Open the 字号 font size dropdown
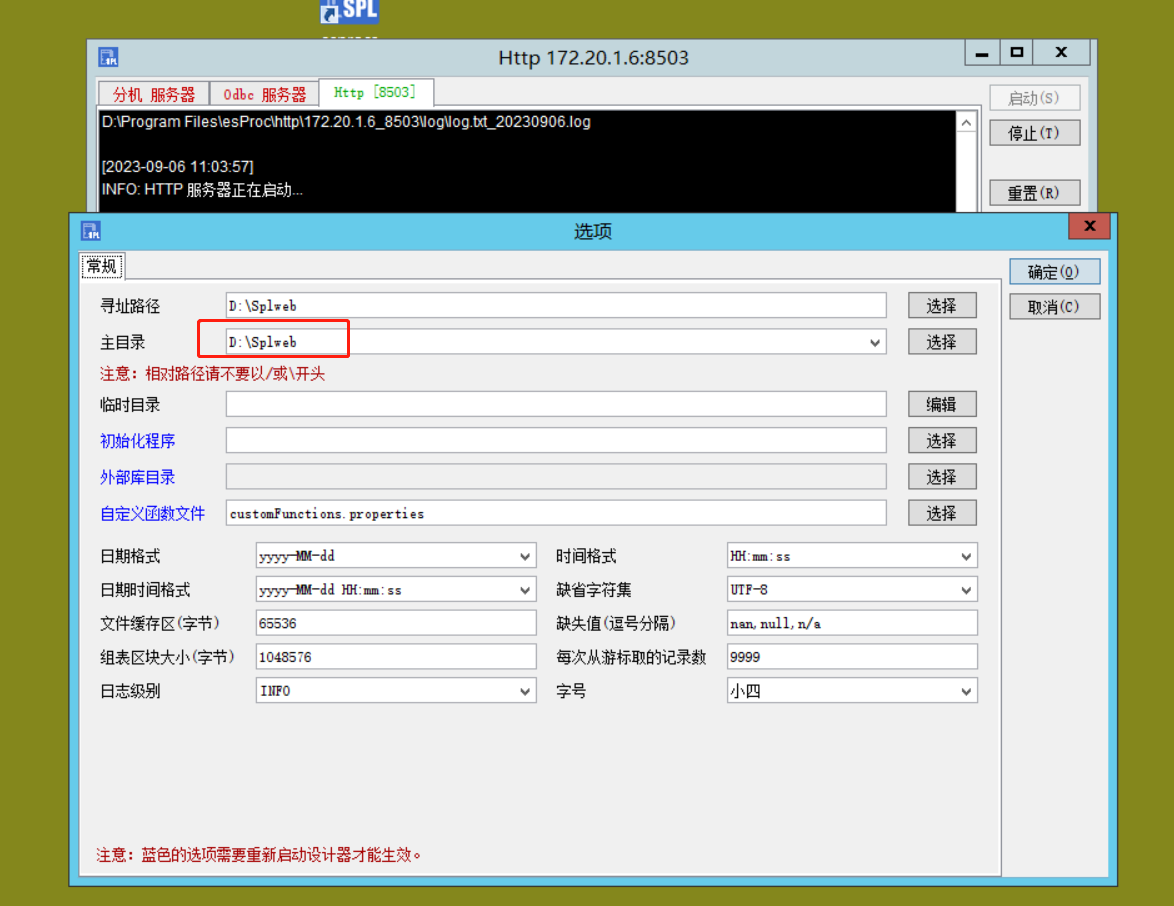 click(x=966, y=691)
